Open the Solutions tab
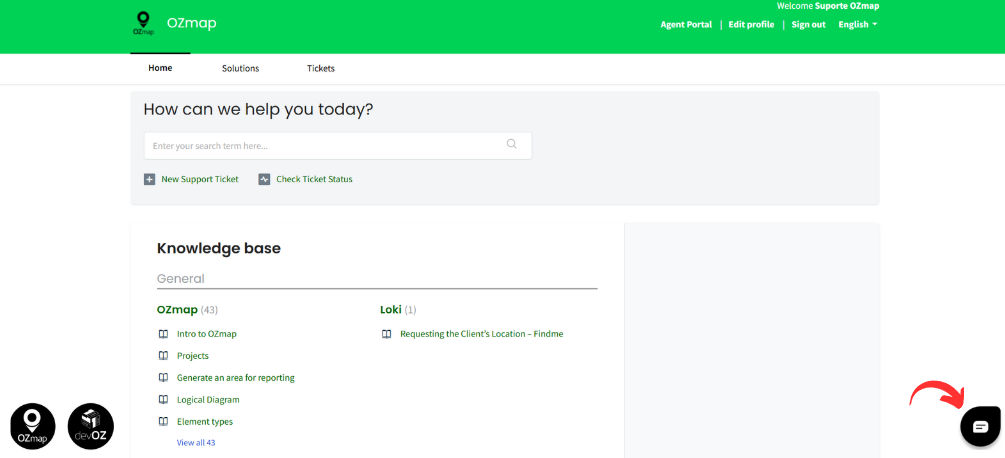The image size is (1005, 458). coord(240,69)
